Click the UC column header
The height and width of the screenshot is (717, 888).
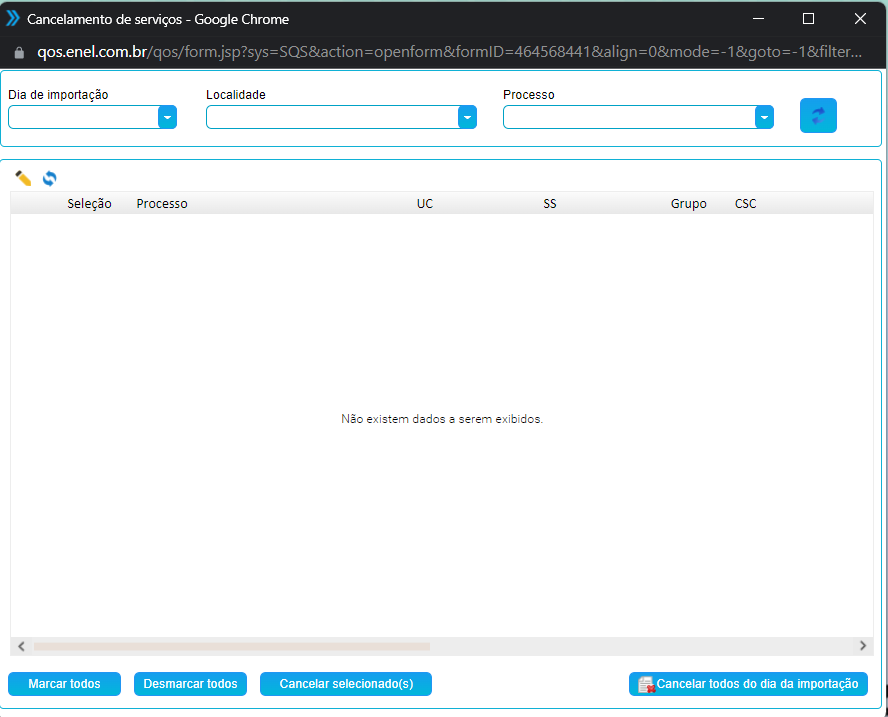click(x=425, y=204)
